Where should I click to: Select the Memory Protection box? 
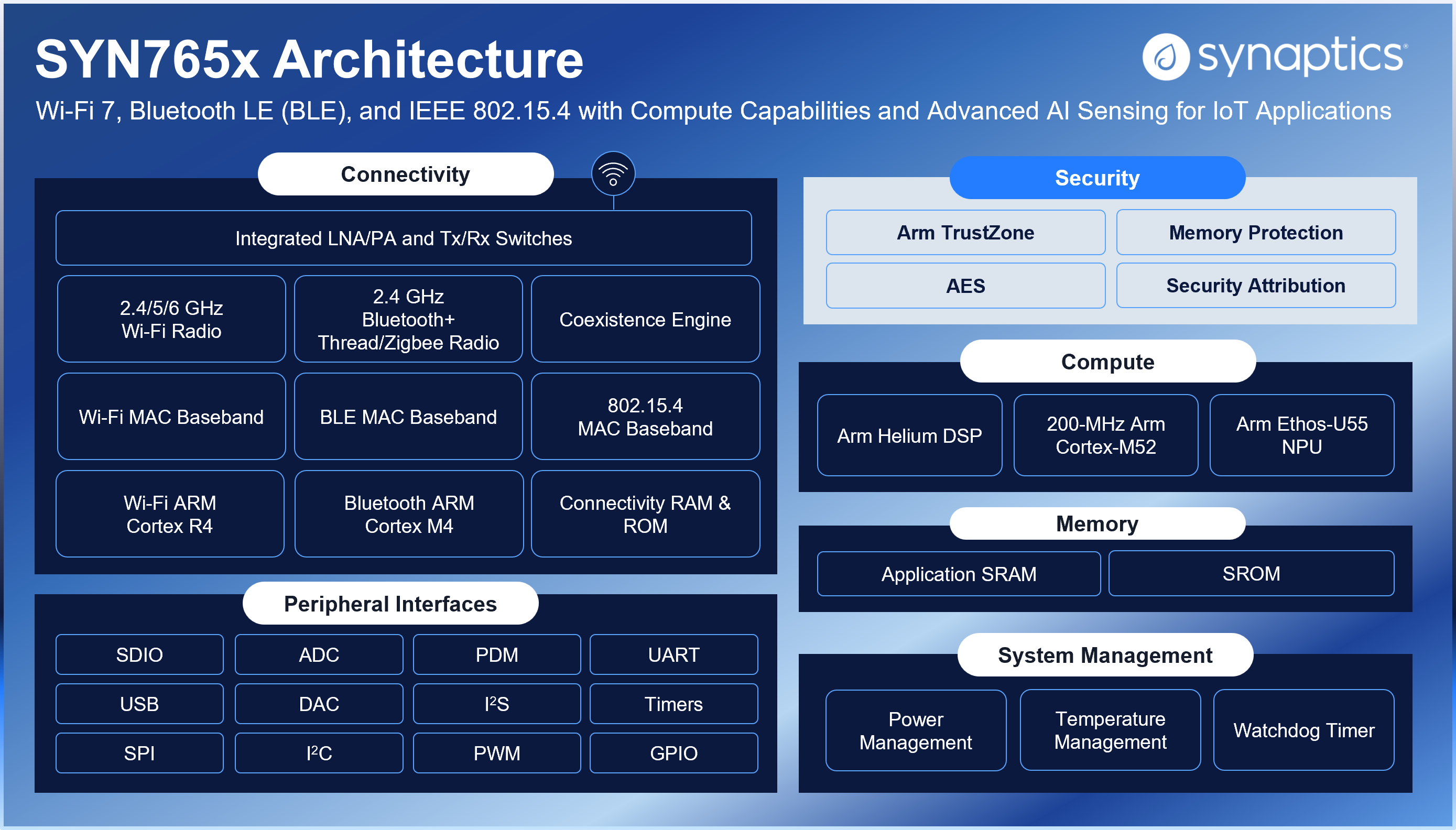(x=1255, y=233)
